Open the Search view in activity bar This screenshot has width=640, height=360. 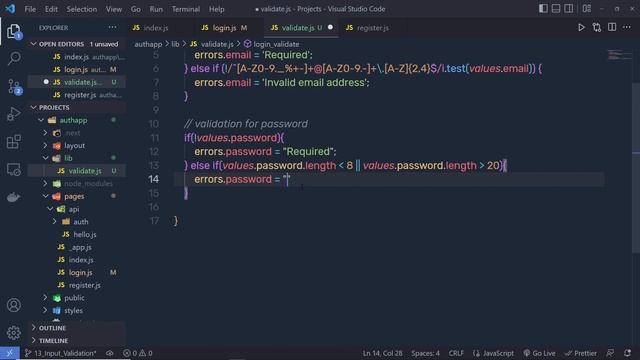point(14,59)
